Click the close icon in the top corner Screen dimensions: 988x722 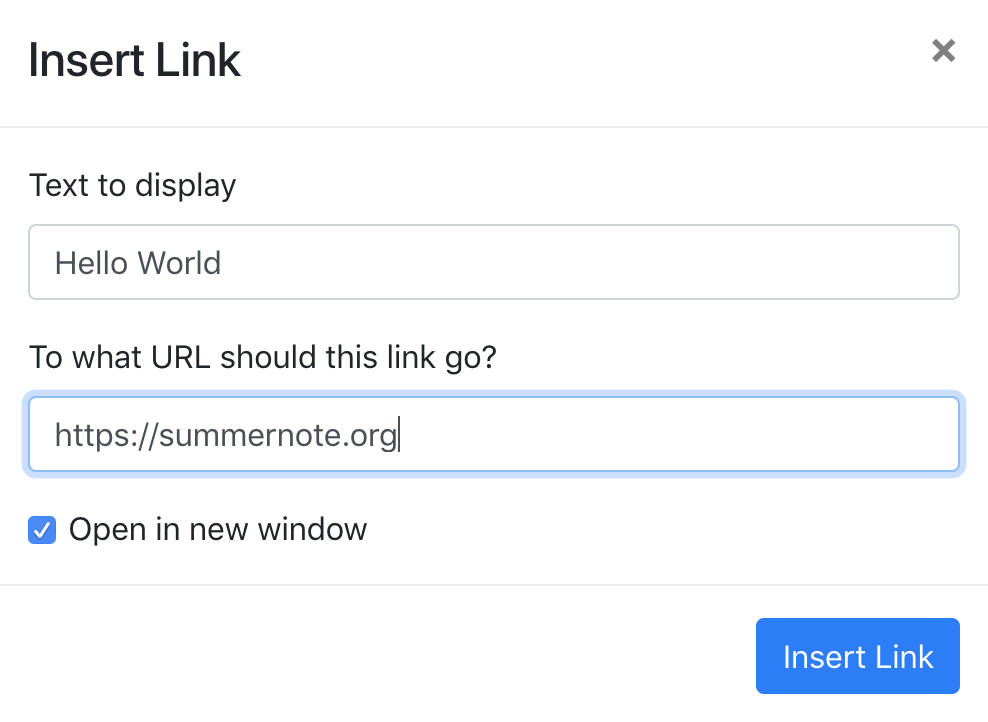tap(943, 51)
